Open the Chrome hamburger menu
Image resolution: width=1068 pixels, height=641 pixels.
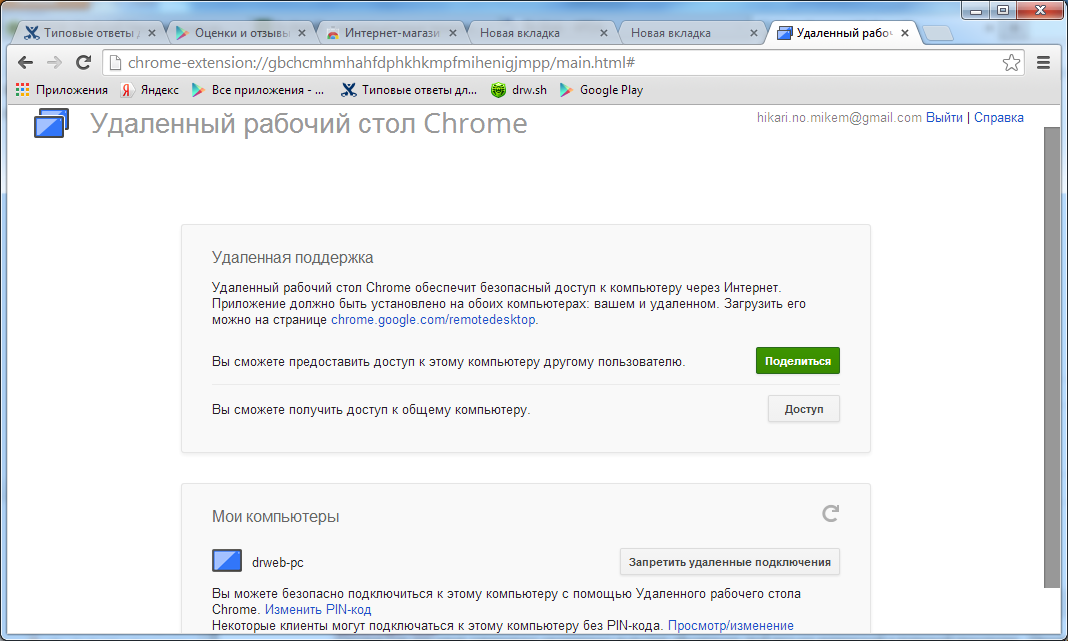pos(1043,63)
